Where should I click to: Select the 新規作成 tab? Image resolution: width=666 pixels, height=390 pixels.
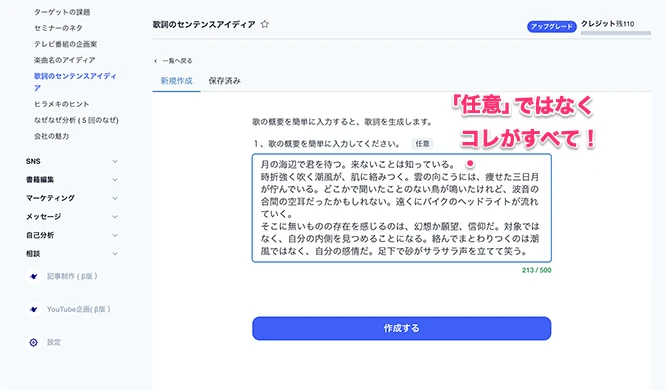point(176,81)
